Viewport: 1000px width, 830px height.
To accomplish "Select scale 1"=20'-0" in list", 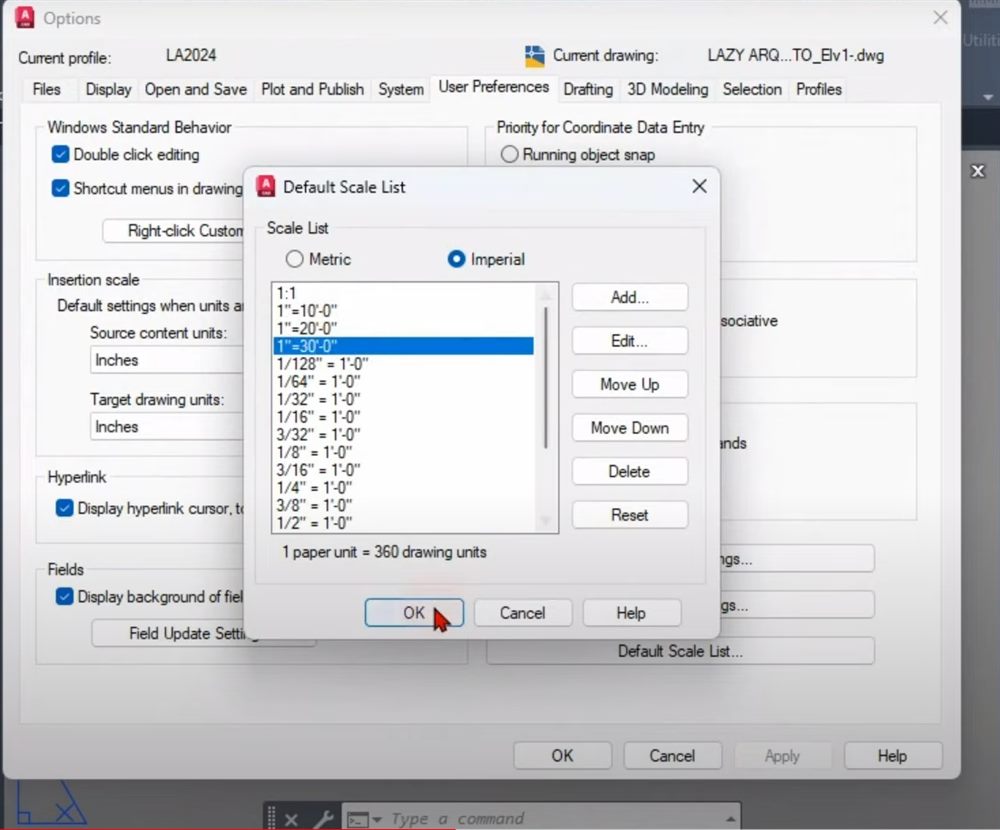I will (x=403, y=328).
